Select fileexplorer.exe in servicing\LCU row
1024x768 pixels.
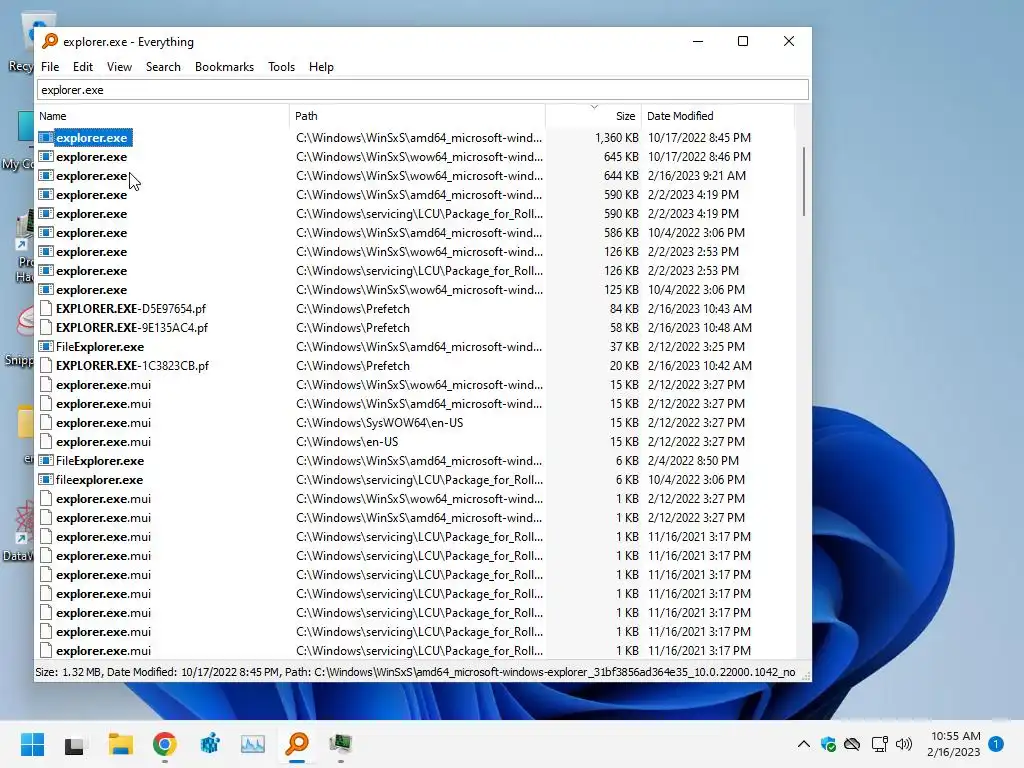click(99, 480)
